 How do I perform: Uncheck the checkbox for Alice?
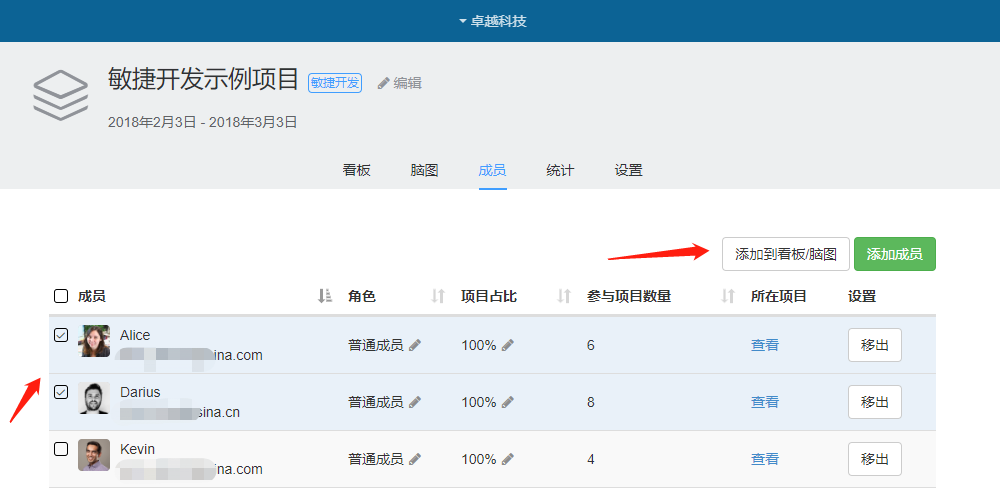coord(61,335)
